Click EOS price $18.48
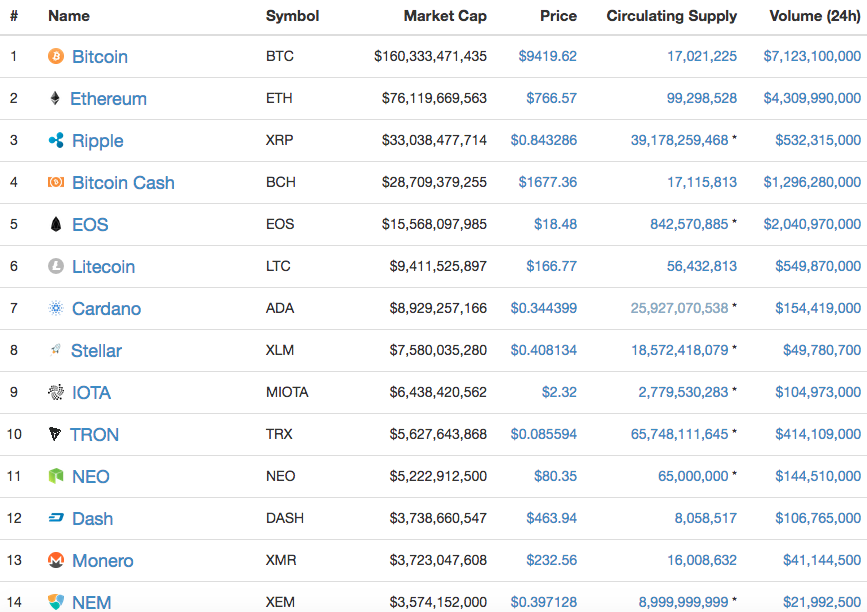Viewport: 867px width, 612px height. point(555,224)
